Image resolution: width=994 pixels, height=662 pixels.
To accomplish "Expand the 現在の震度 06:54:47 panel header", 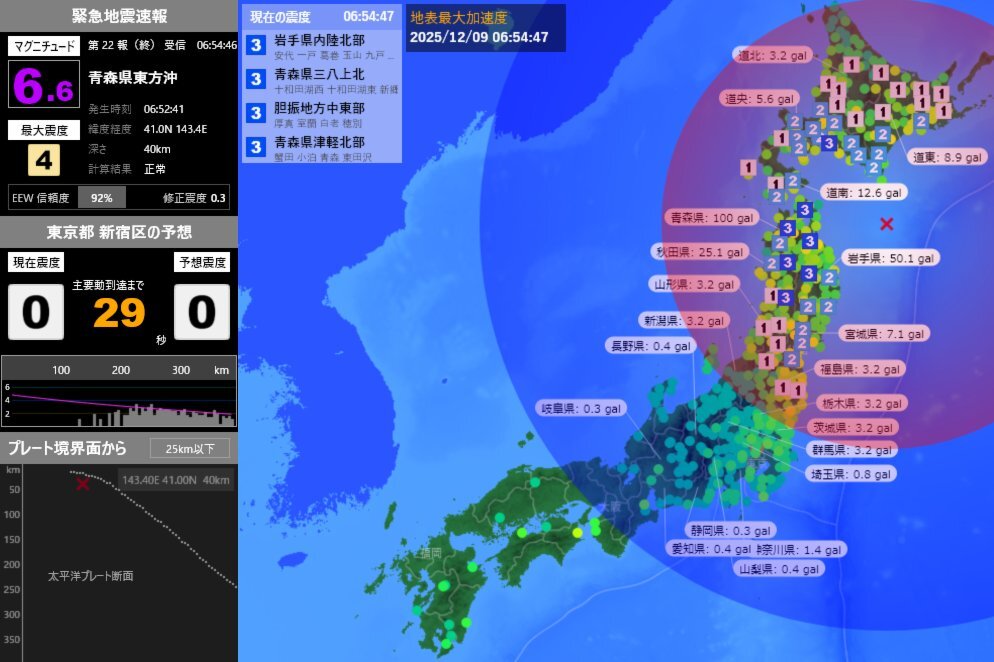I will 318,16.
